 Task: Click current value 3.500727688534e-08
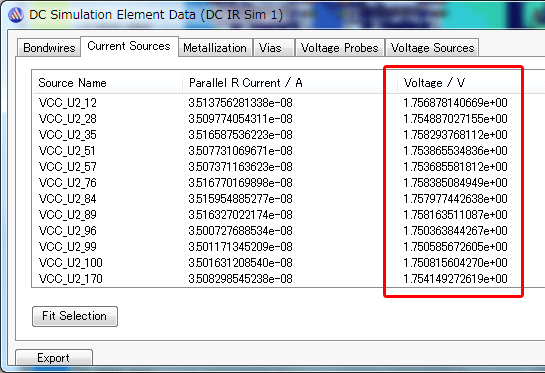click(241, 231)
